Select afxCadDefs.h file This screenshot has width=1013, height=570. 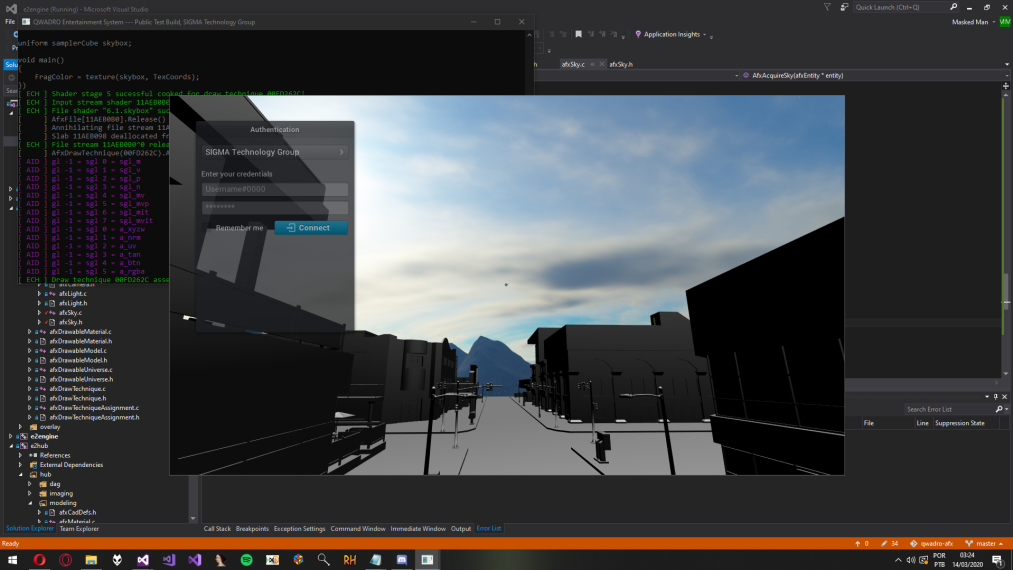(77, 512)
